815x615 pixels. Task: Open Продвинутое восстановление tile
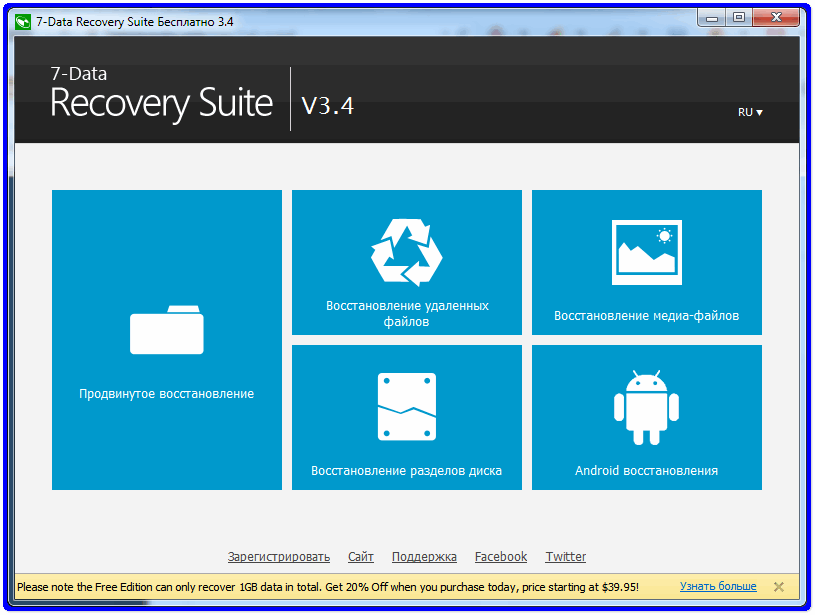(x=166, y=394)
